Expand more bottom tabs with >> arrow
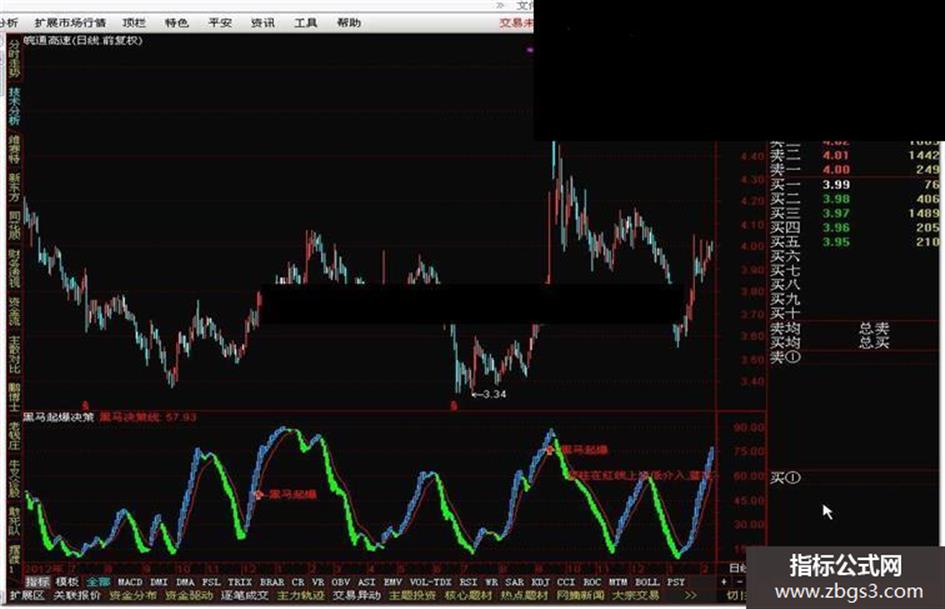Viewport: 945px width, 609px height. (x=691, y=595)
